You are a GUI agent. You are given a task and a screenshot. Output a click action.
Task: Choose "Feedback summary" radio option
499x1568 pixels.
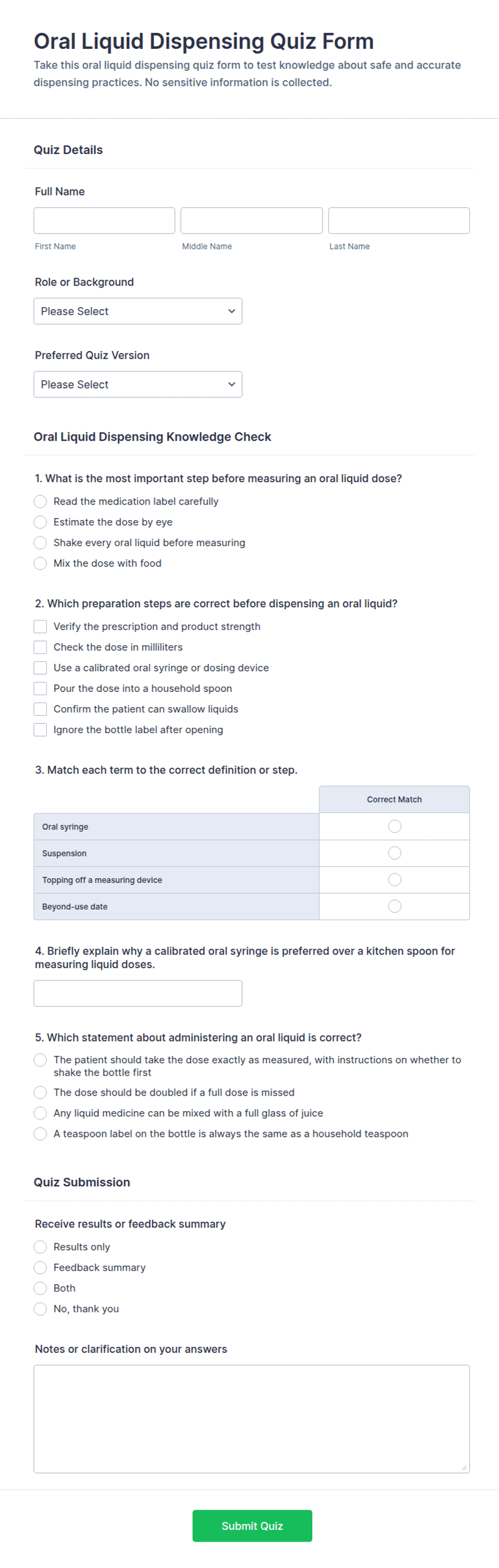(x=40, y=1267)
